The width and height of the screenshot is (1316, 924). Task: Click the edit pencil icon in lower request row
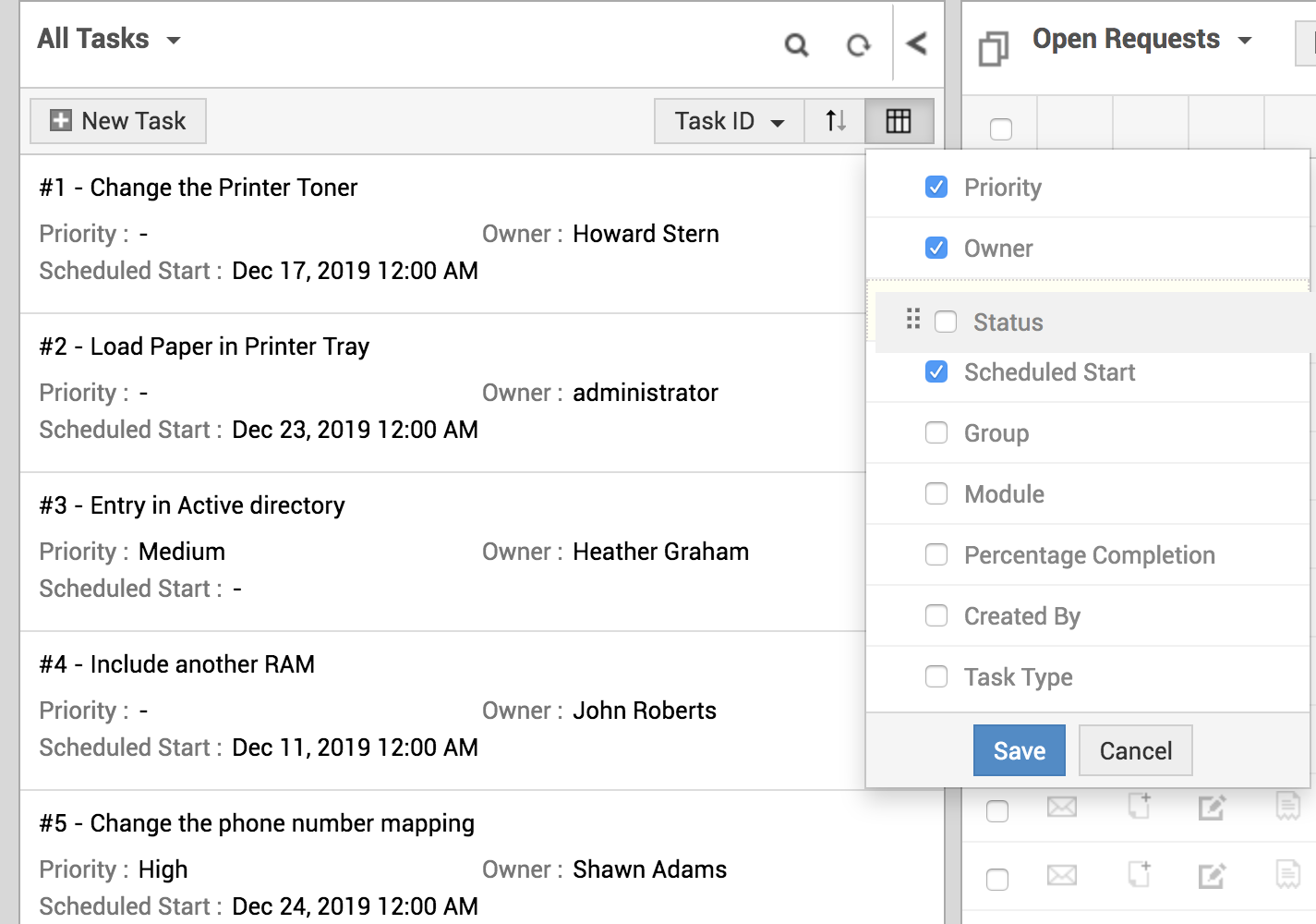tap(1212, 875)
